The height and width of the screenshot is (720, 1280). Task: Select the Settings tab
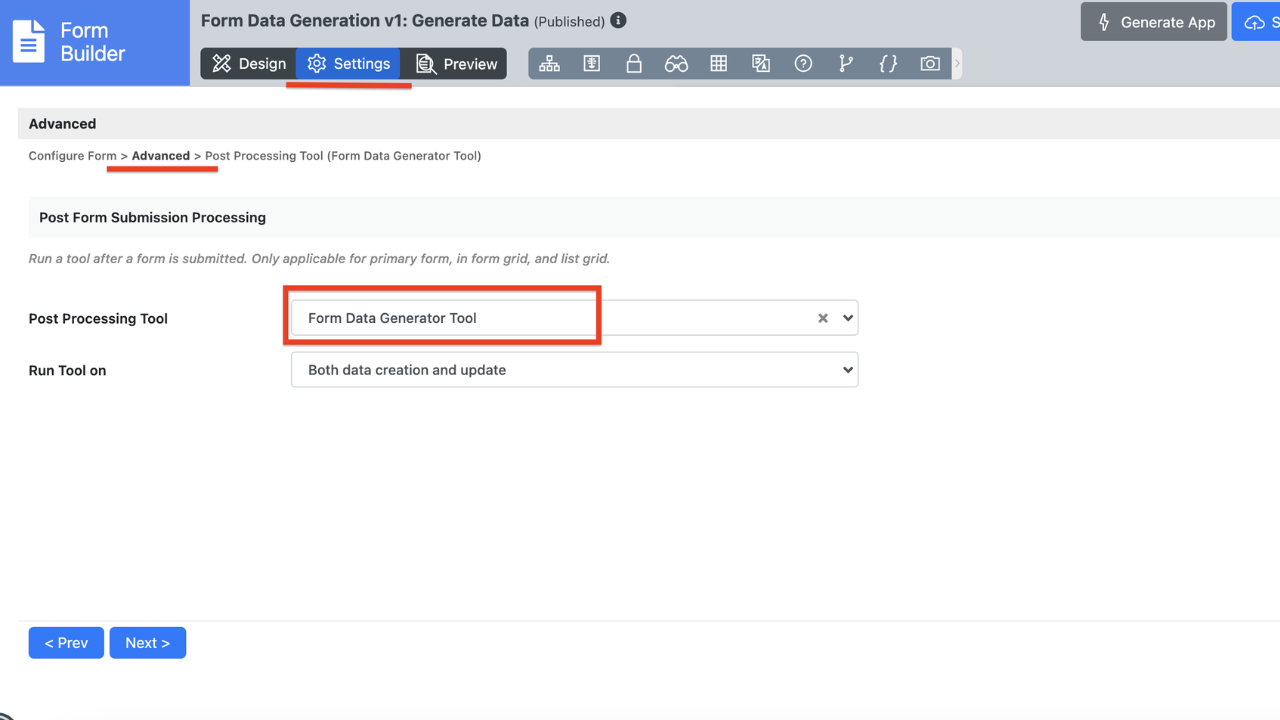coord(349,64)
